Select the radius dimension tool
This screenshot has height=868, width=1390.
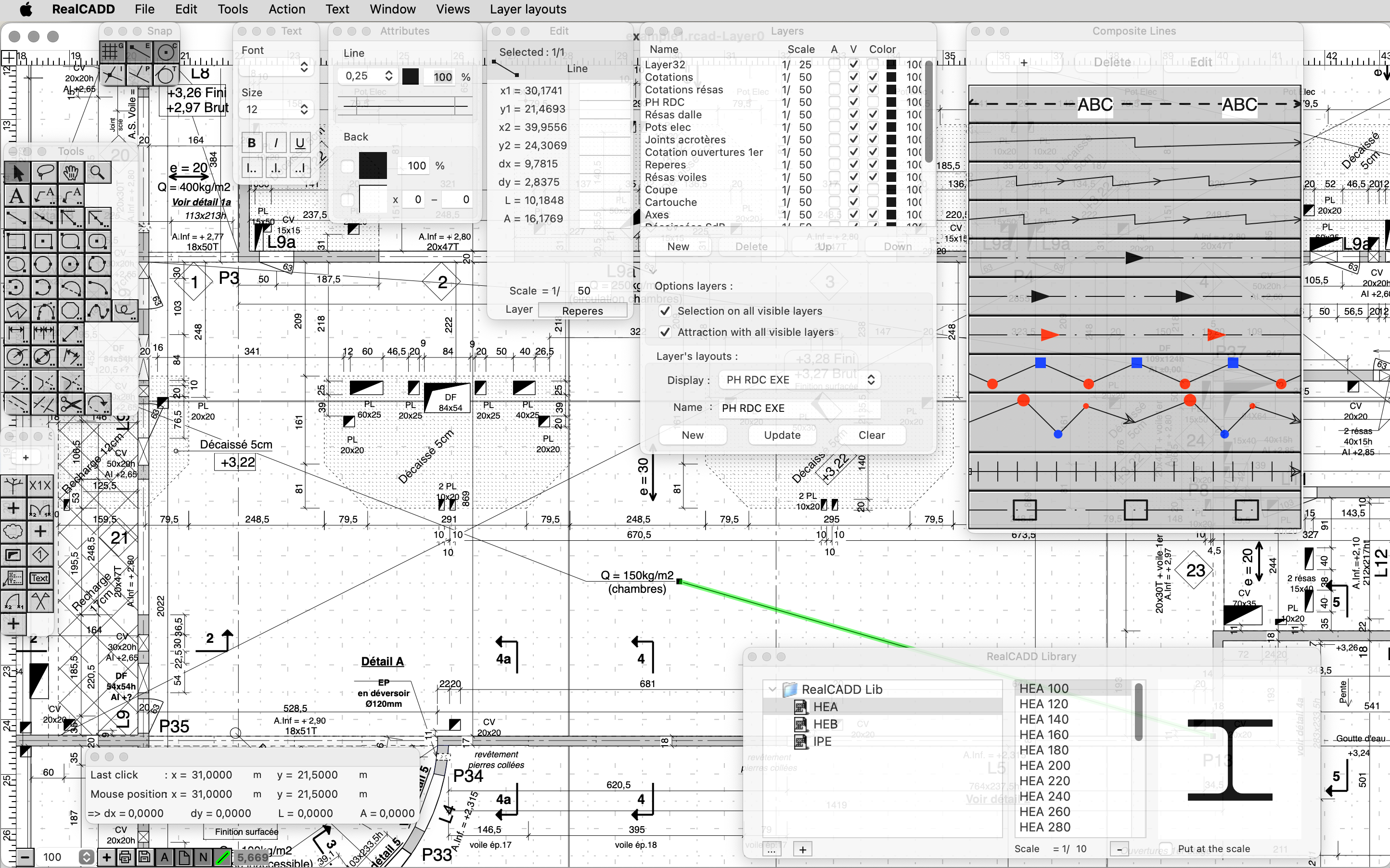click(17, 357)
